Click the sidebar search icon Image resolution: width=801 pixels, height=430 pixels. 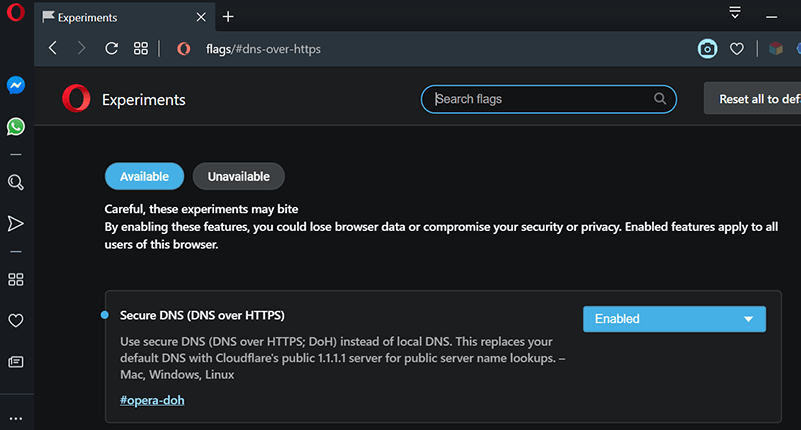point(16,182)
